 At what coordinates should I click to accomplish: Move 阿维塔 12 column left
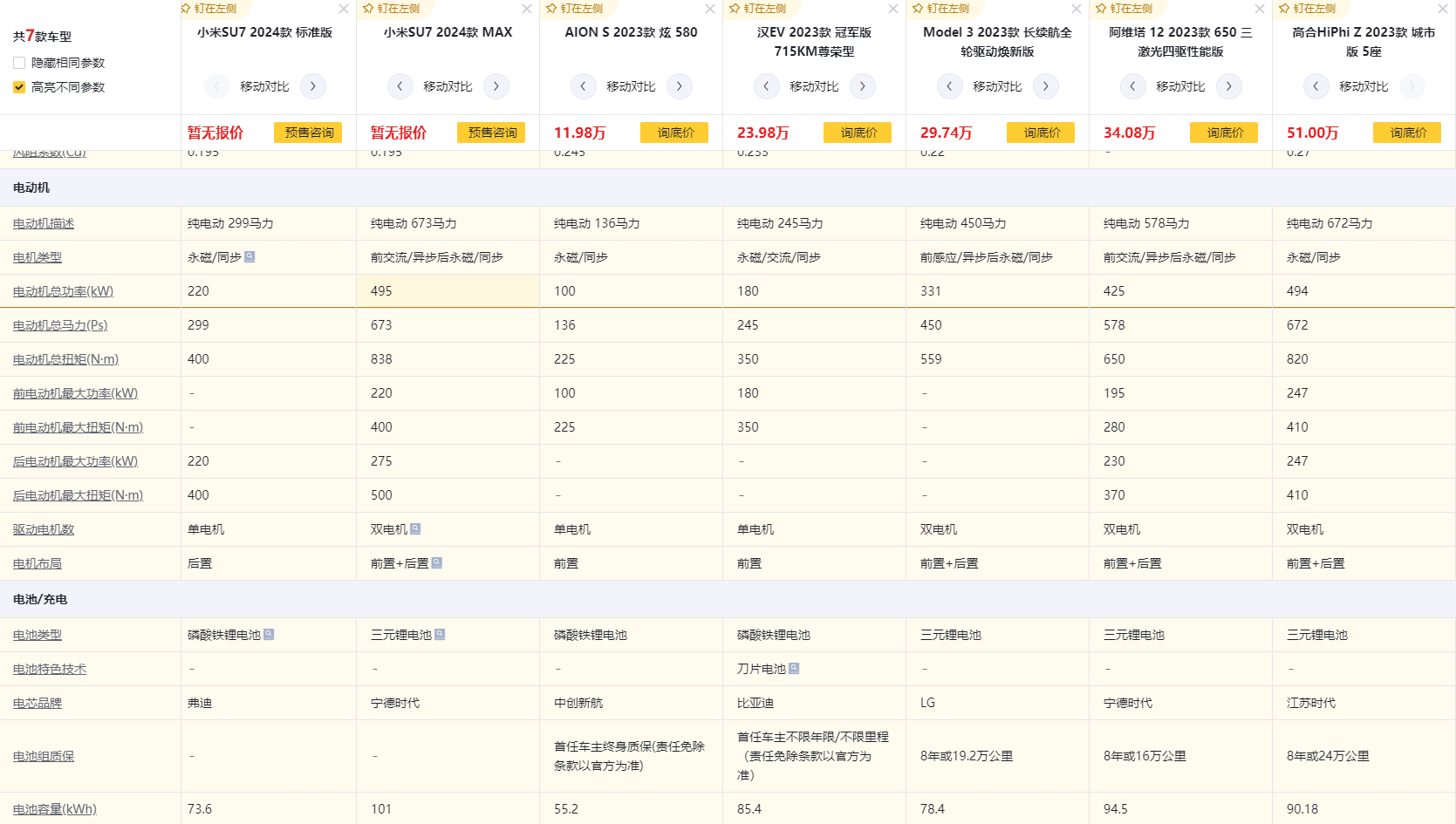(1132, 86)
